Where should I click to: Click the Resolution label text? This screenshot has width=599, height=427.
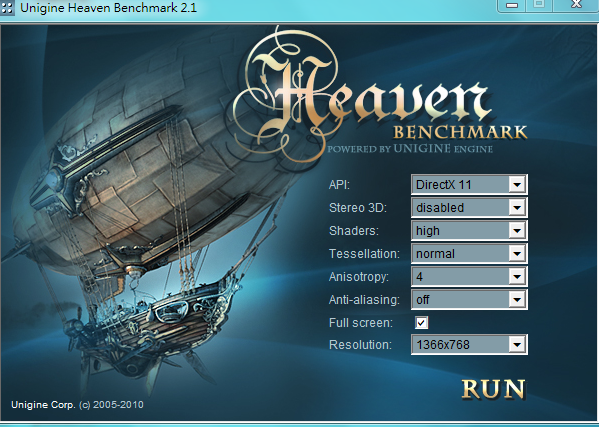click(360, 345)
